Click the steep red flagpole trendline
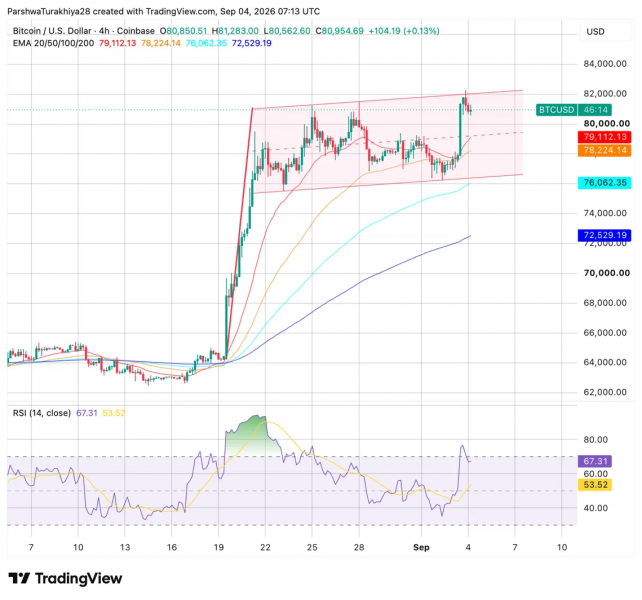642x600 pixels. coord(239,231)
